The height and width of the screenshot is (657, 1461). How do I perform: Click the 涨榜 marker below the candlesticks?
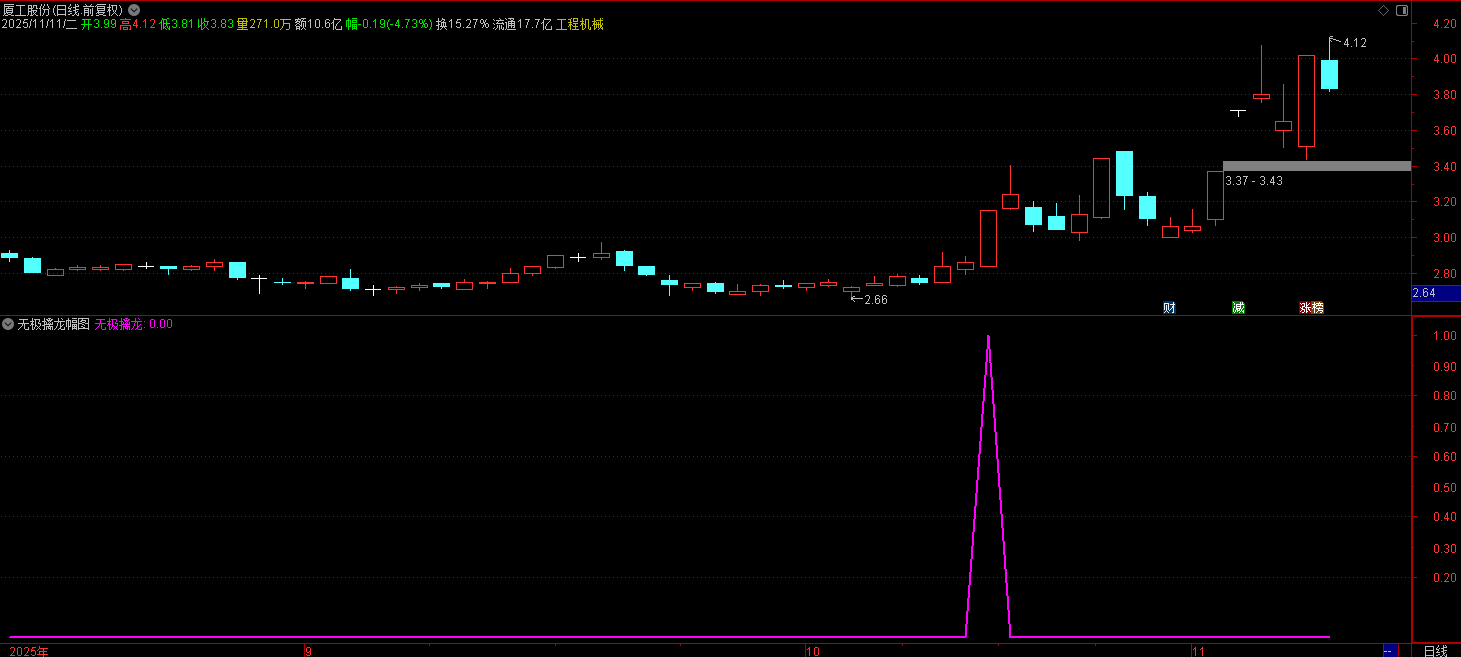pyautogui.click(x=1311, y=308)
